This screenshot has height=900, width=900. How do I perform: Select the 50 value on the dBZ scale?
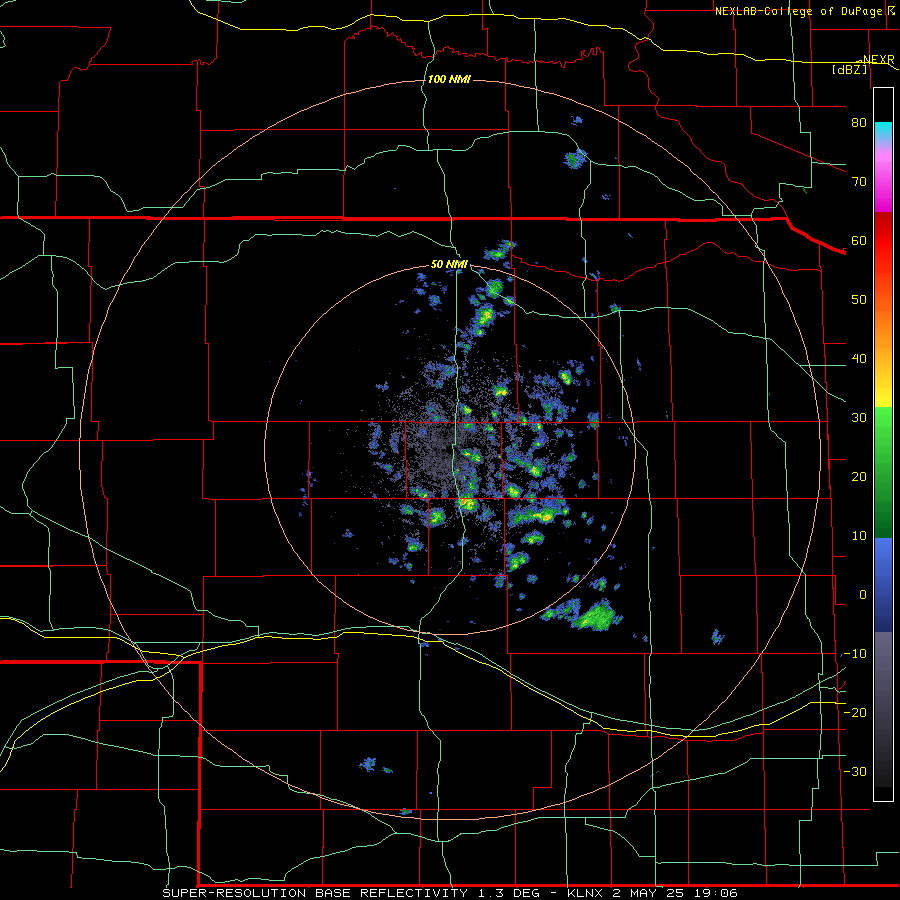click(859, 300)
